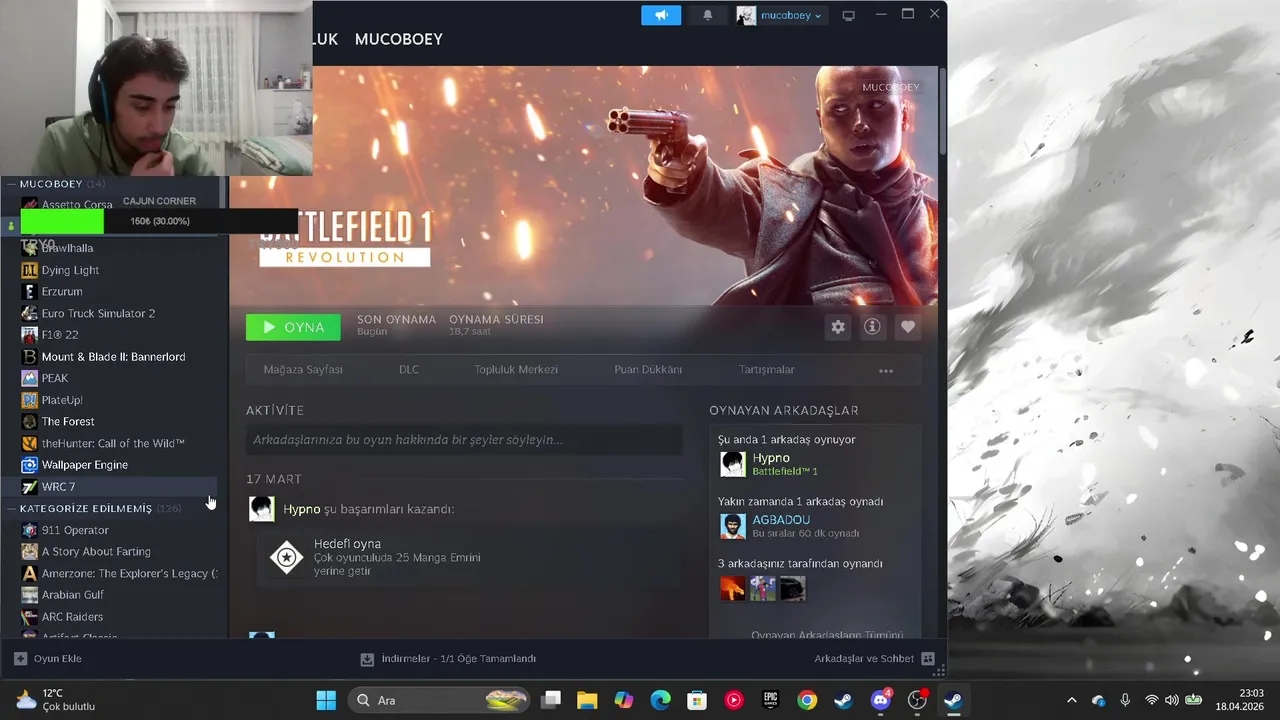Open the MUCOBOEY top navigation tab
Screen dimensions: 1280x720
(x=398, y=39)
